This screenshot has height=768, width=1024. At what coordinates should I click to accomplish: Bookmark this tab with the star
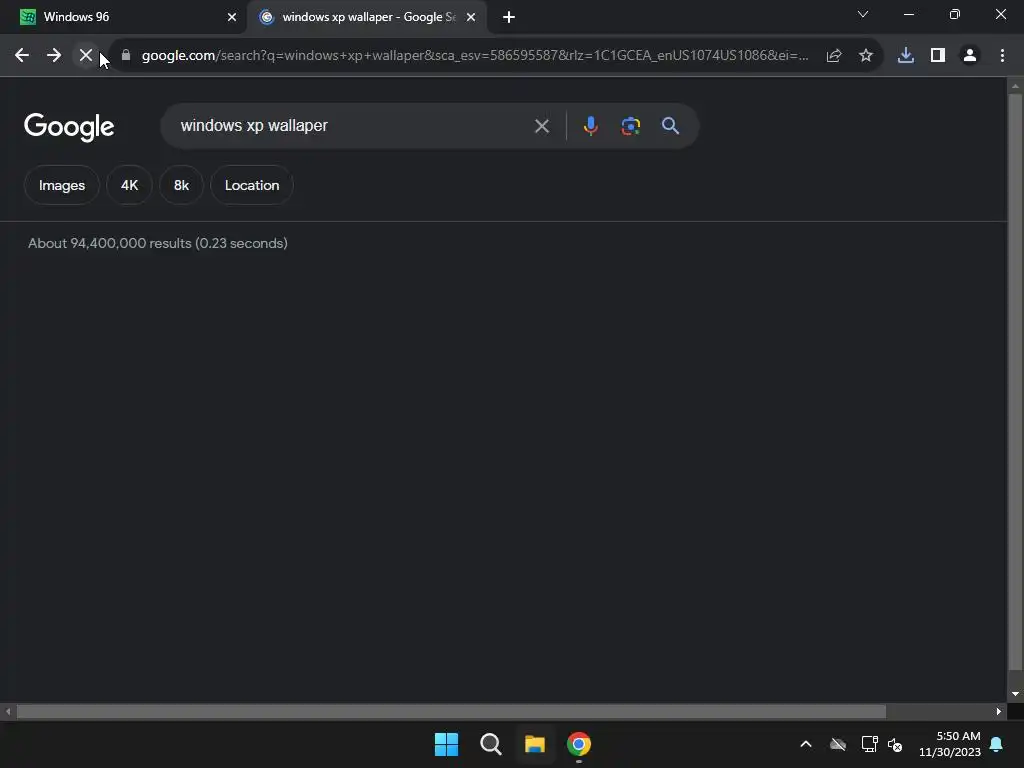tap(866, 56)
